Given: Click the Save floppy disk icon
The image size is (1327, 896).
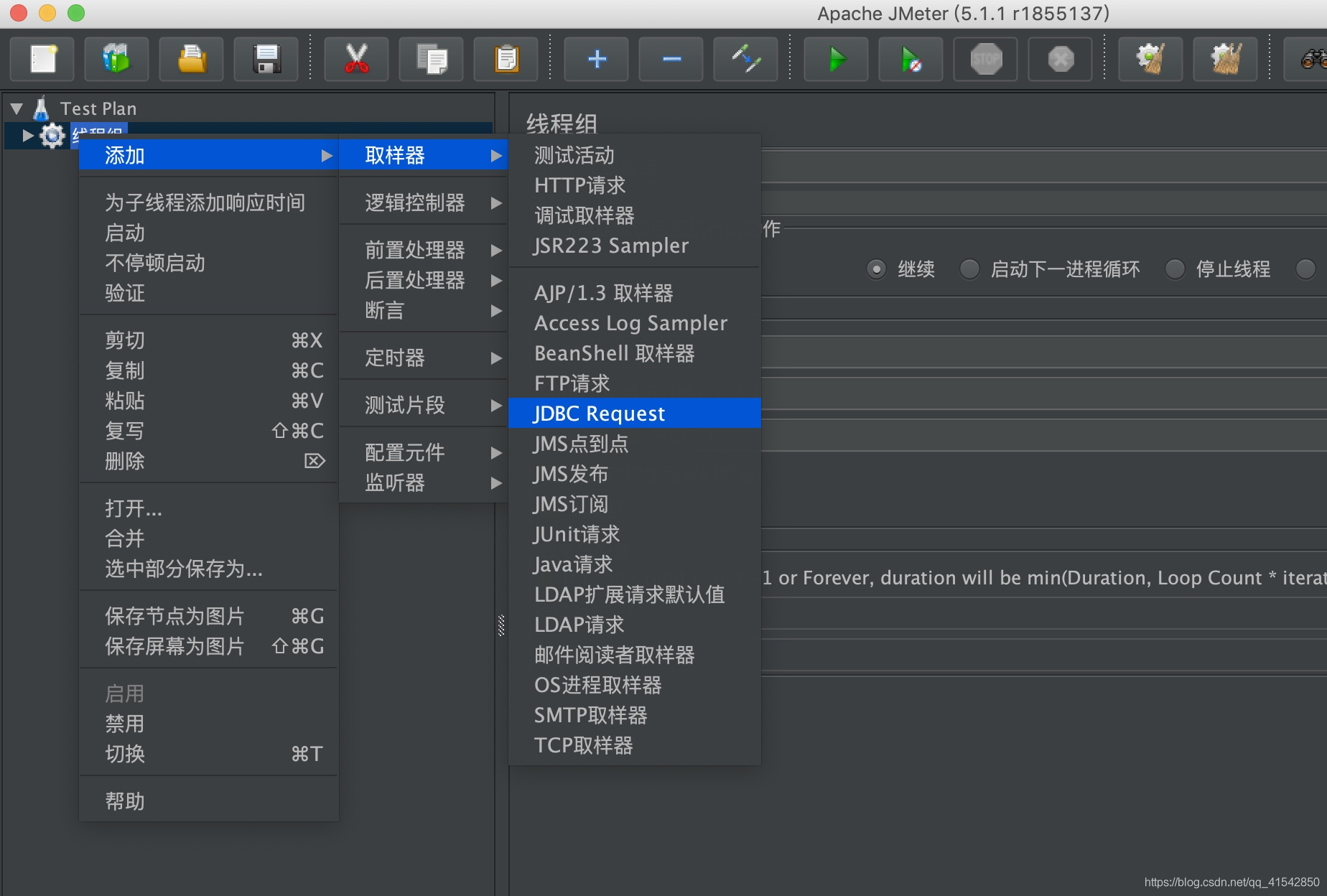Looking at the screenshot, I should [266, 59].
